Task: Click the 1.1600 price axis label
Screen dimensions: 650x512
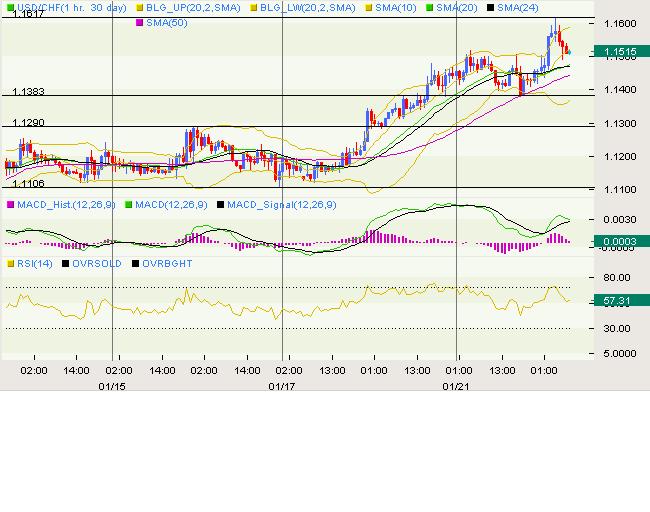Action: (620, 24)
